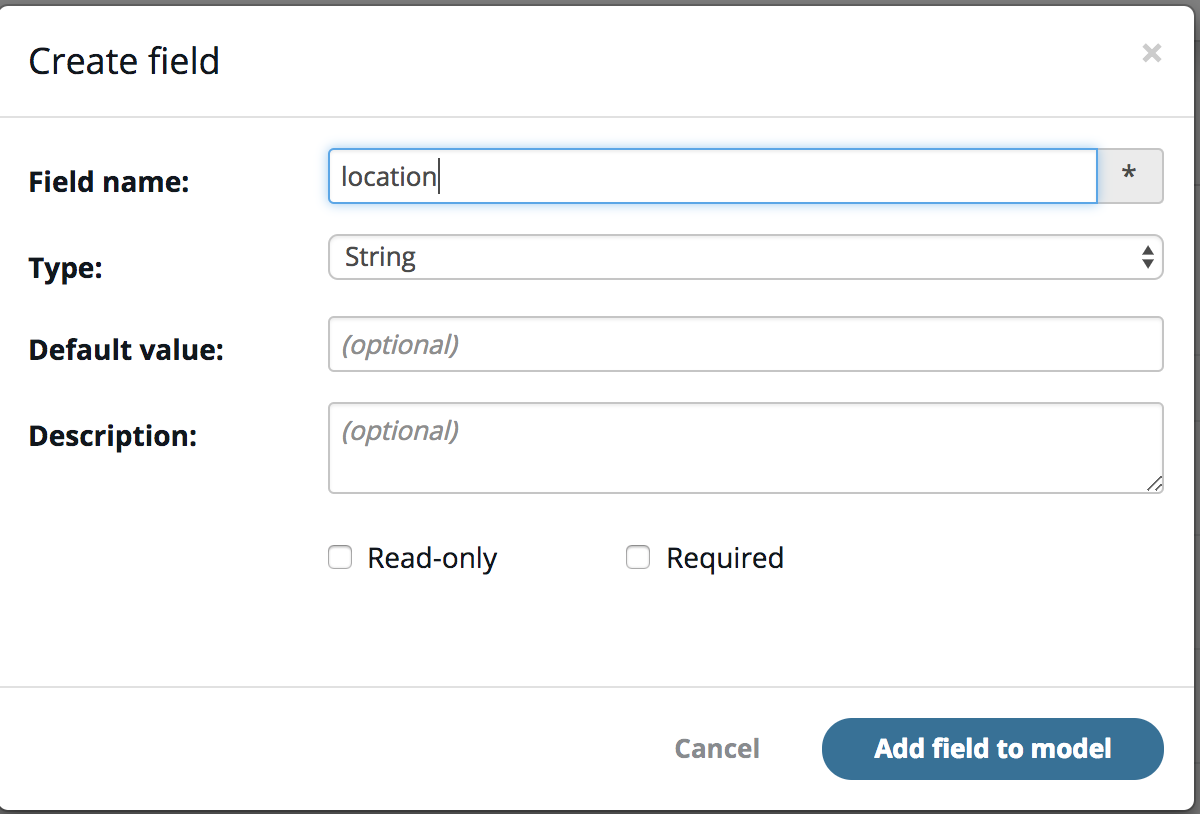Click the Create field dialog title

[x=124, y=62]
